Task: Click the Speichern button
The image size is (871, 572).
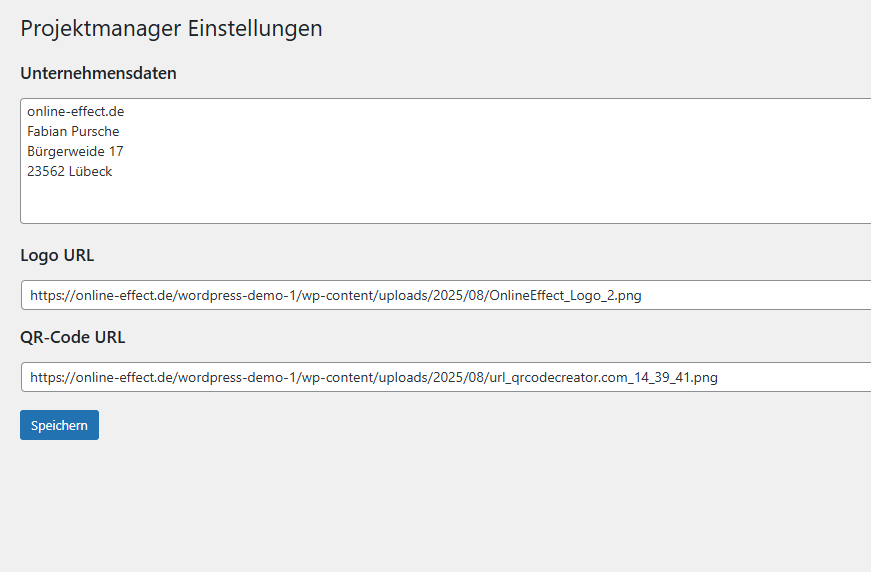Action: click(59, 425)
